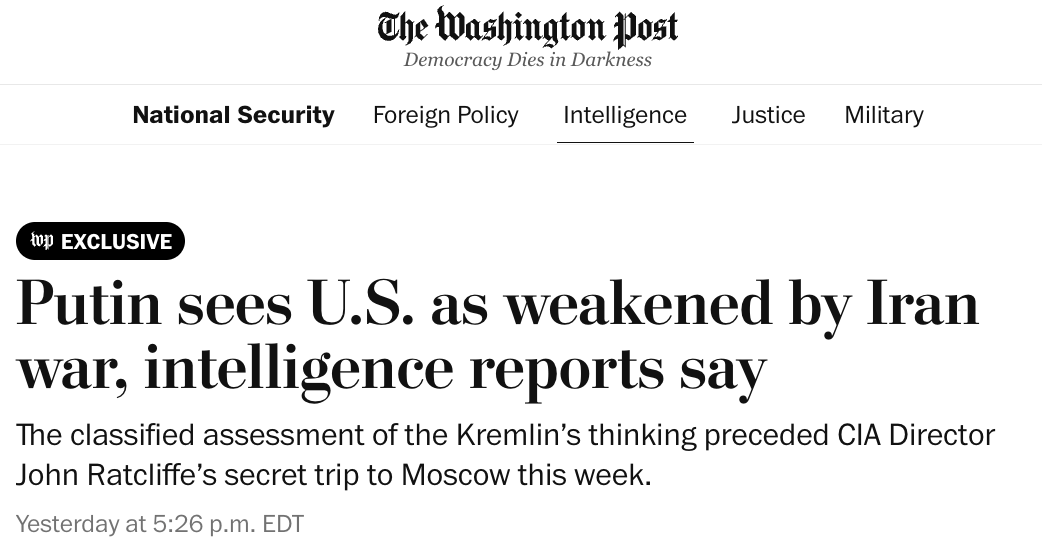Switch to the Justice section
The image size is (1042, 560).
click(768, 115)
